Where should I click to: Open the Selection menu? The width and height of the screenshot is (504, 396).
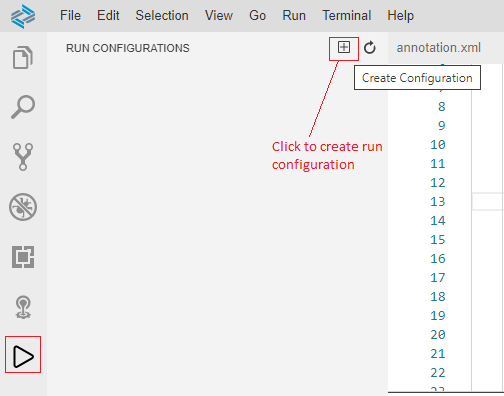162,15
